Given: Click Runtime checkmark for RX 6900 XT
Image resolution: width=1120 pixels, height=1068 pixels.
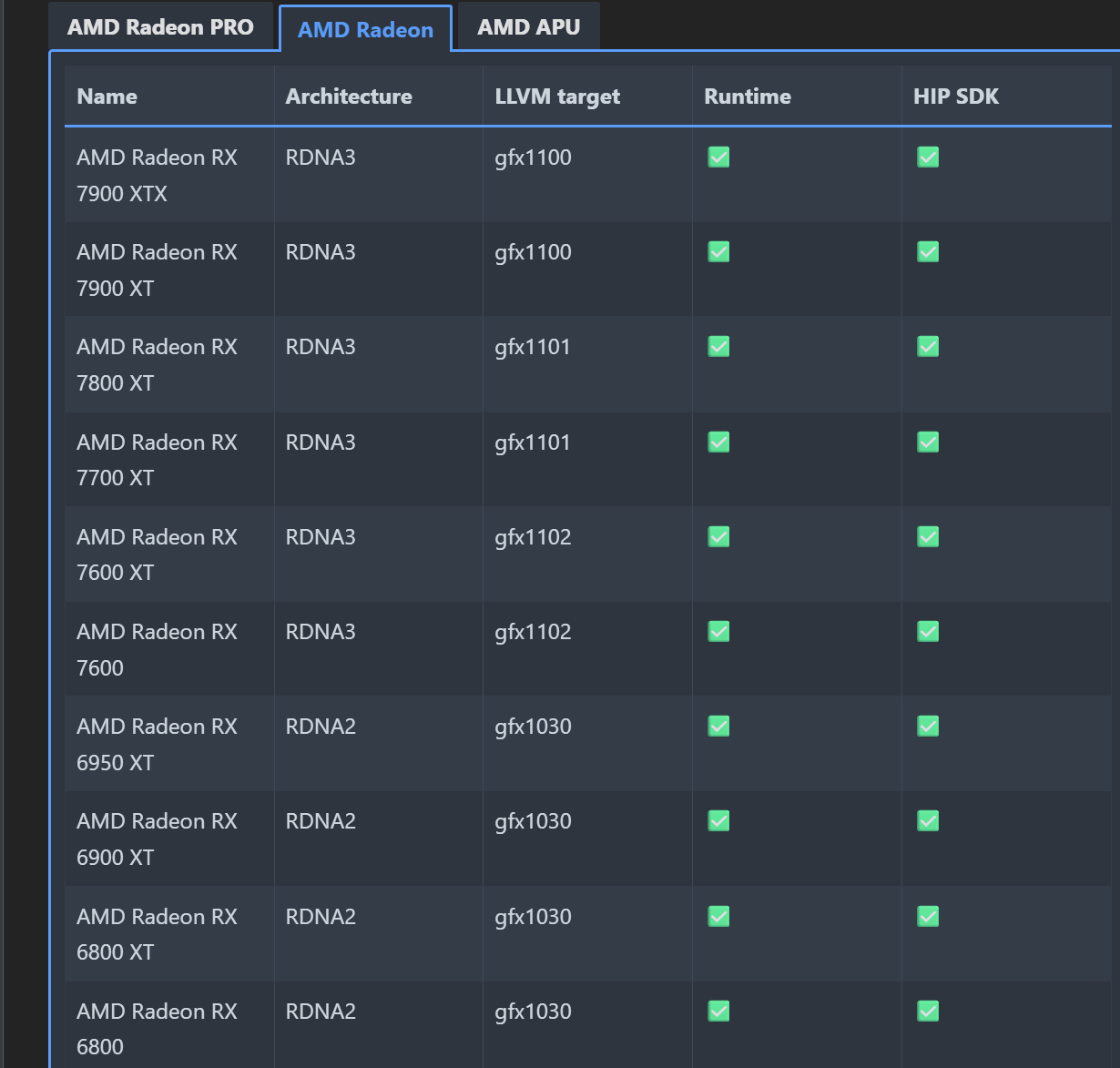Looking at the screenshot, I should [x=718, y=820].
